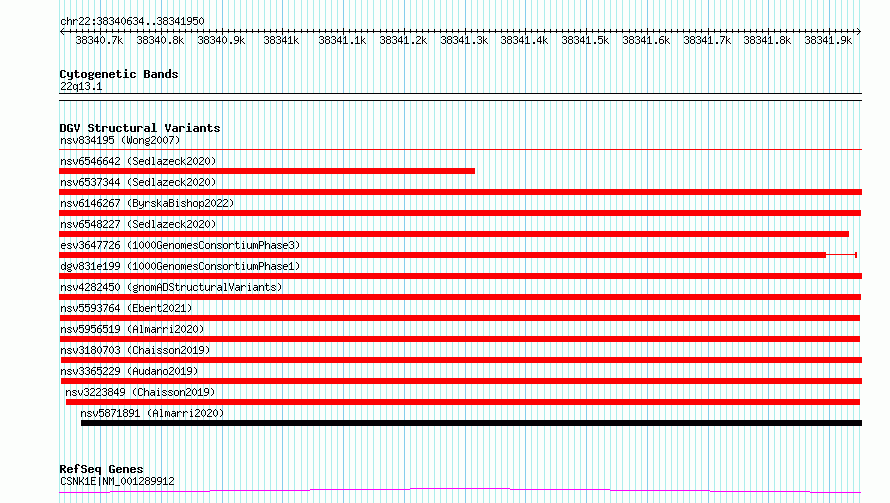Click the 38341.5k ruler tick label
Screen dimensions: 890x503
click(585, 40)
